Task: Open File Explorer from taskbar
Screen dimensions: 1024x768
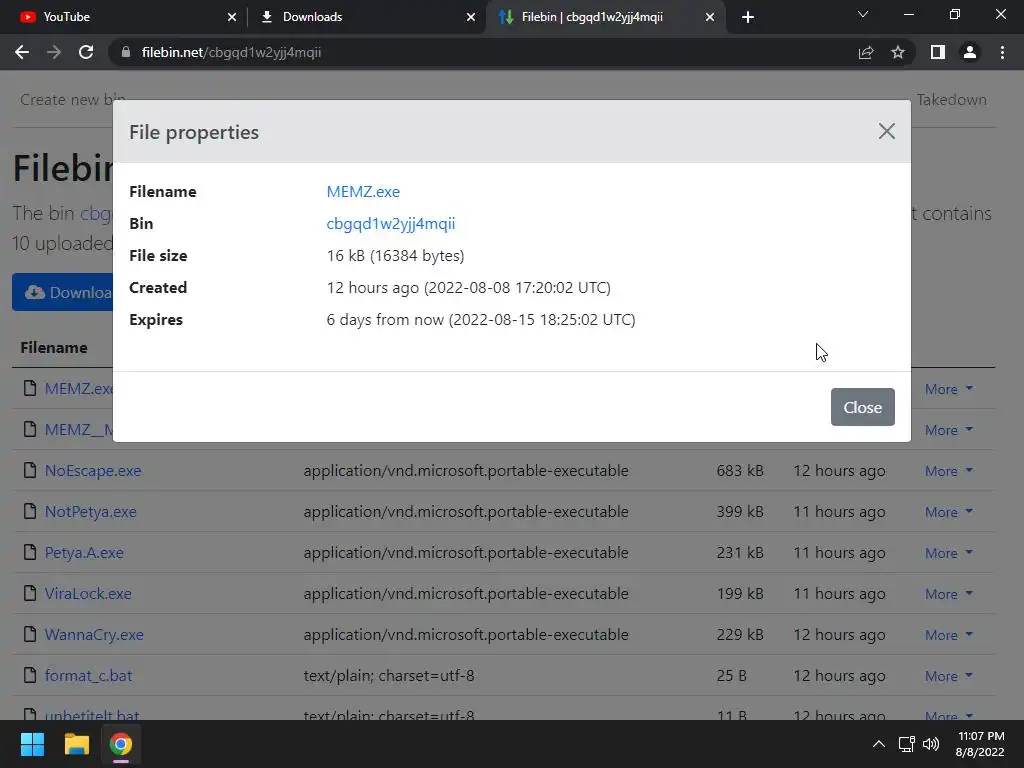Action: click(x=76, y=744)
